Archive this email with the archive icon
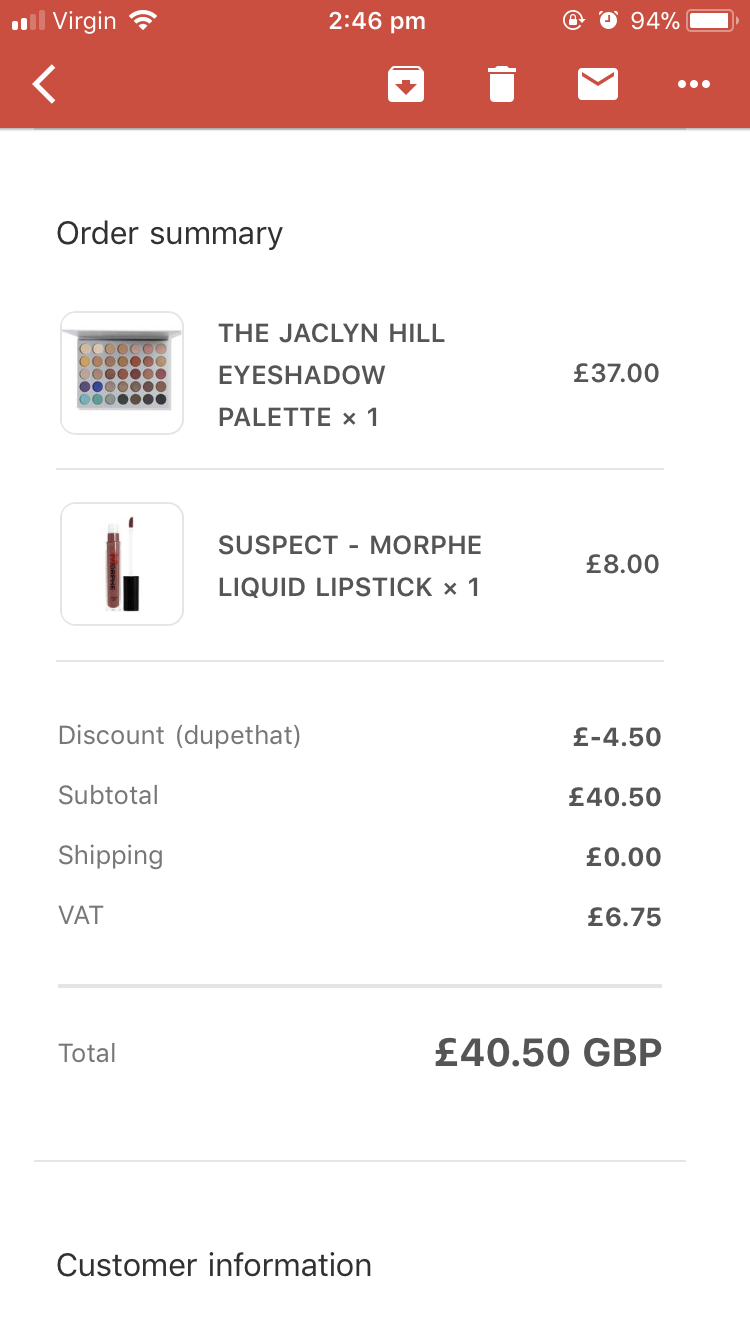750x1334 pixels. click(x=406, y=84)
